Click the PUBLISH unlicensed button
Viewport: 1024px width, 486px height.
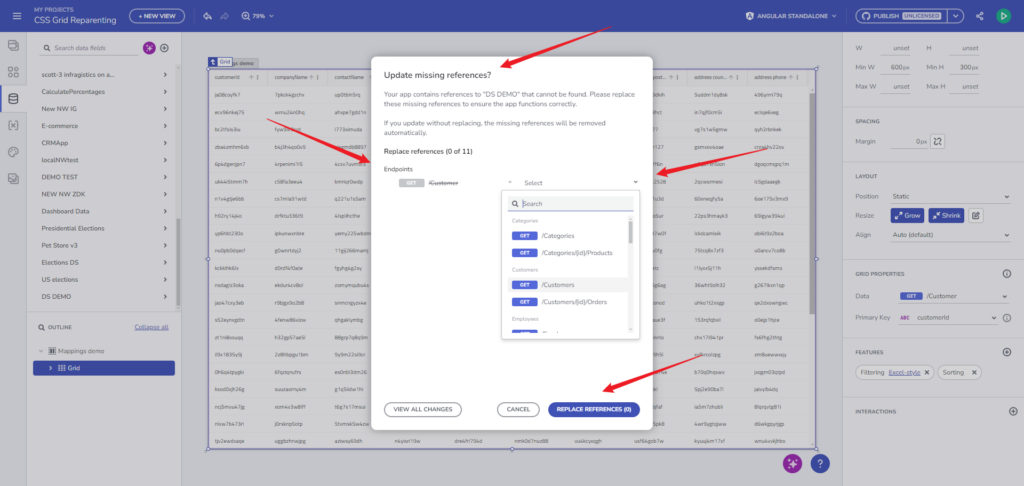click(x=901, y=16)
